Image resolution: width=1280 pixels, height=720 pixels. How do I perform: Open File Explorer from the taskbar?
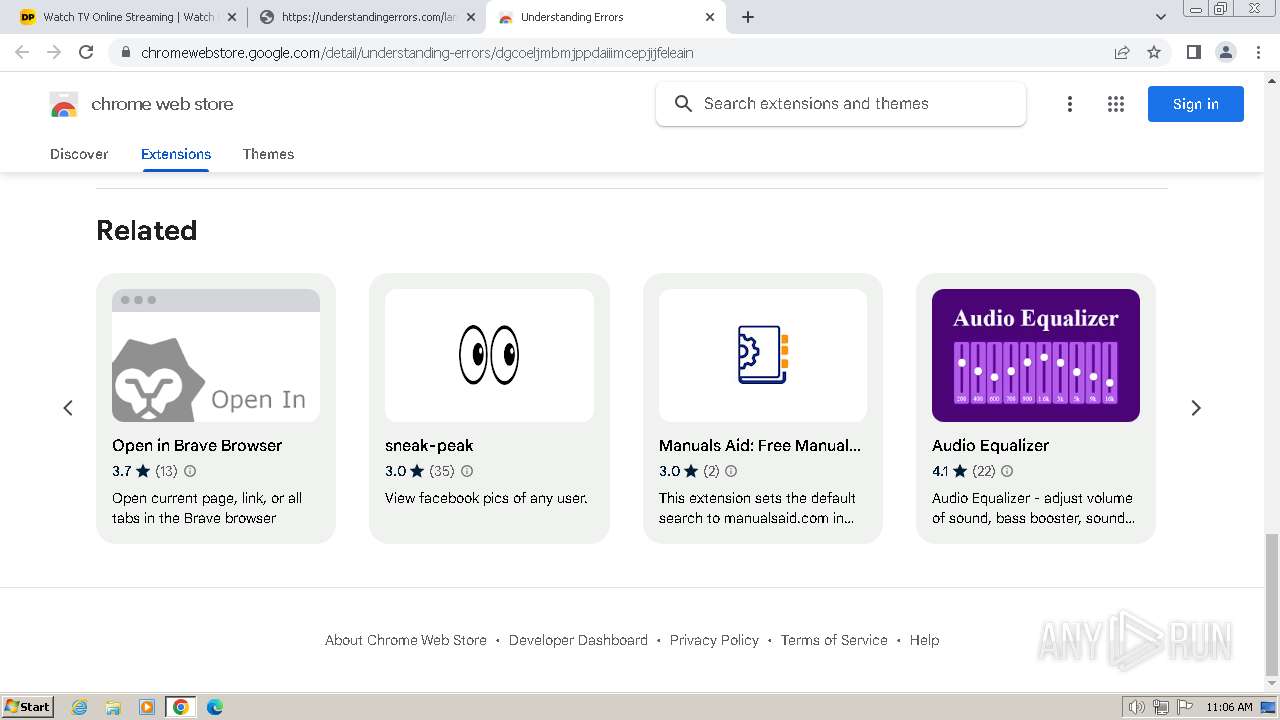pyautogui.click(x=113, y=707)
